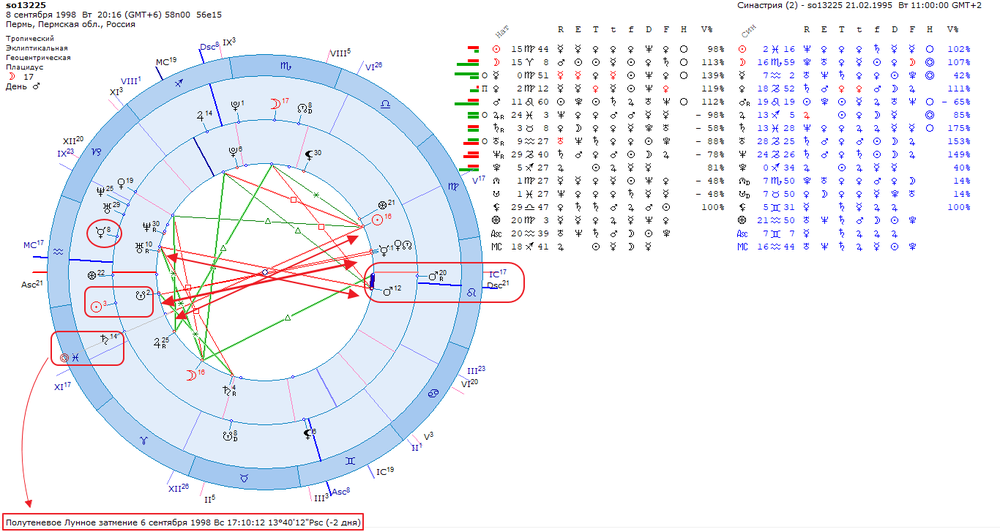Click the lunar eclipse symbol beside Pisces glyph
Image resolution: width=1000 pixels, height=532 pixels.
tap(64, 358)
